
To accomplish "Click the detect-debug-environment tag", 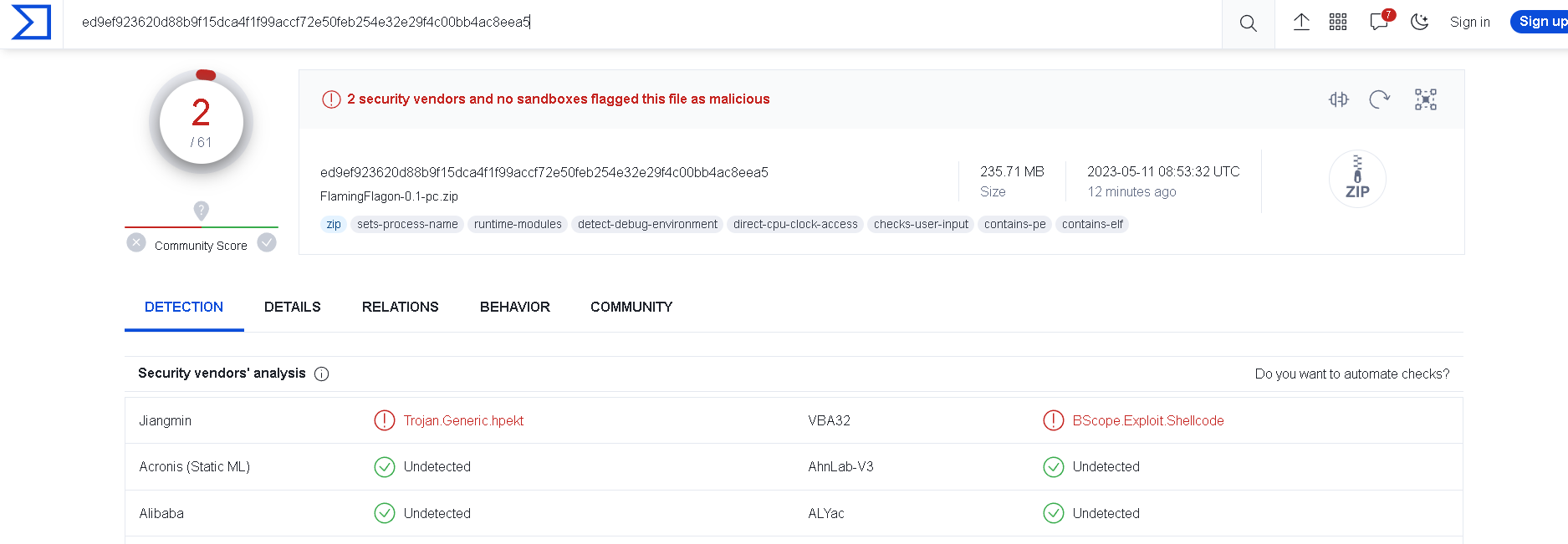I will [647, 224].
